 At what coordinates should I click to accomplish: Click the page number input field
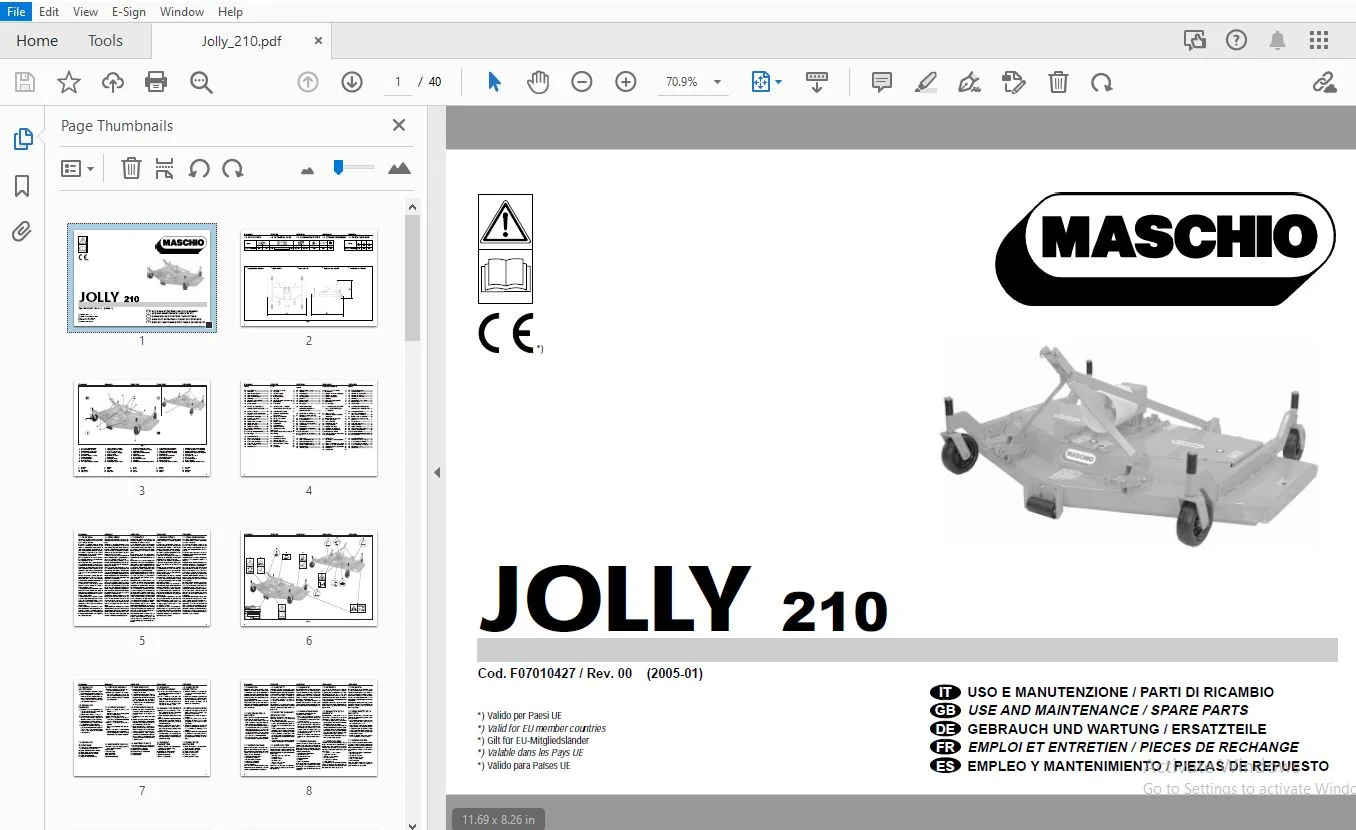pyautogui.click(x=398, y=82)
